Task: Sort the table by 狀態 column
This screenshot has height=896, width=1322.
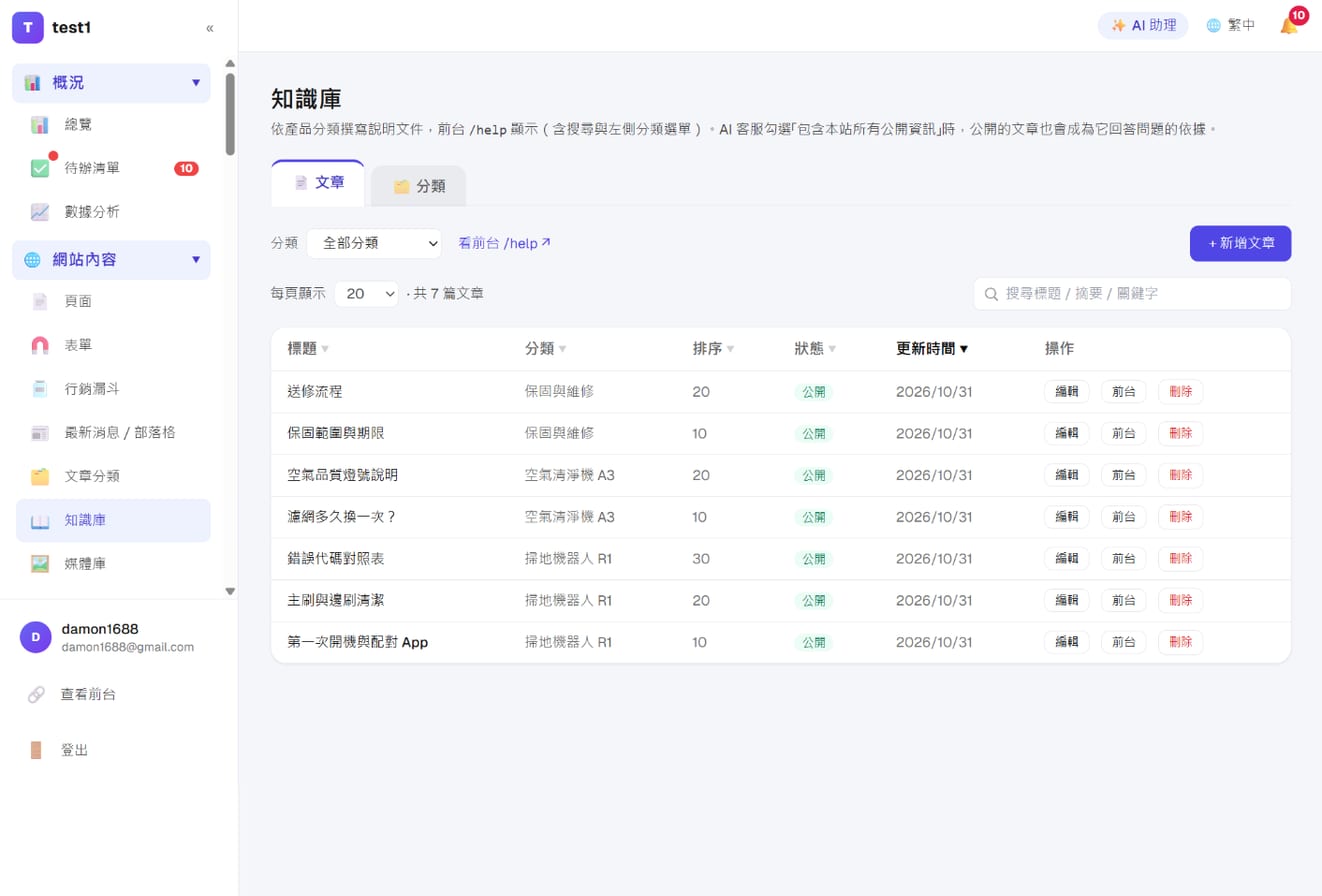Action: coord(816,349)
